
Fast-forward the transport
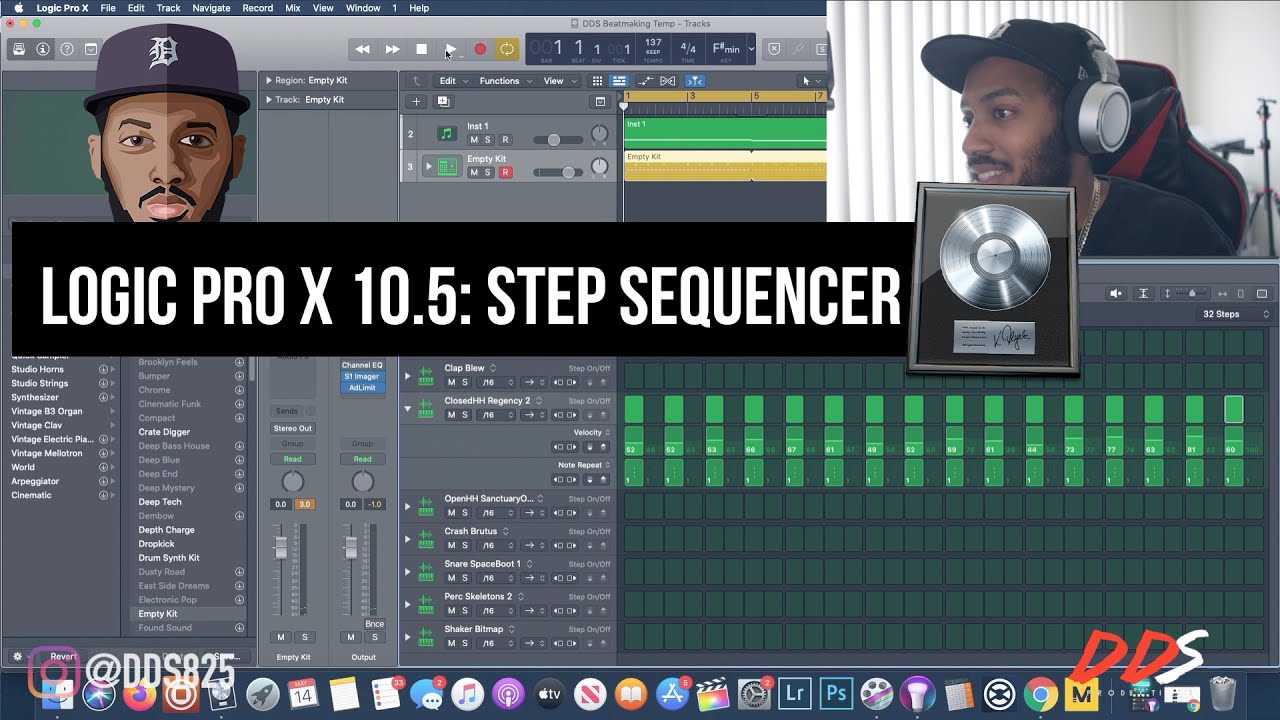click(x=392, y=49)
